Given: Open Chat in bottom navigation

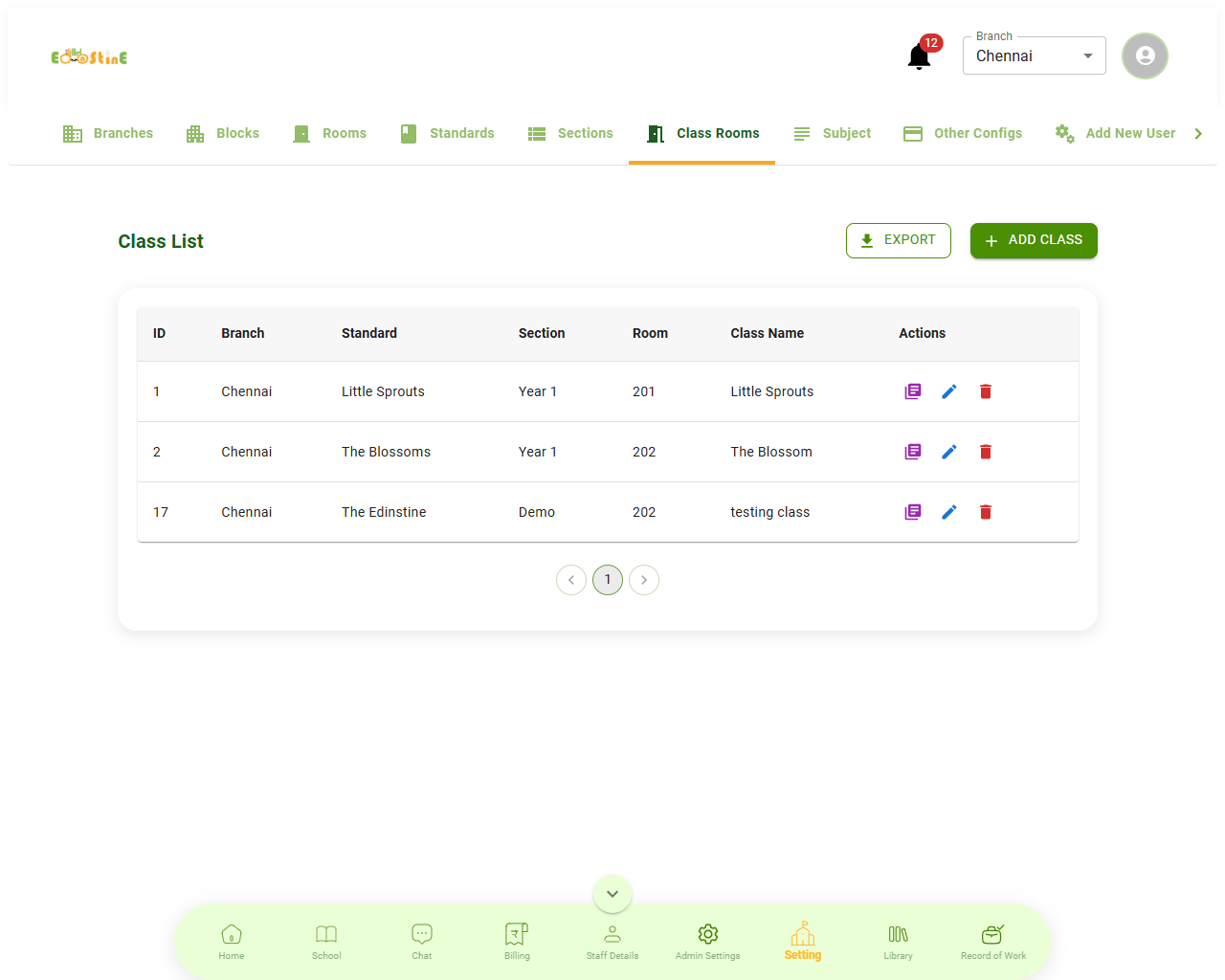Looking at the screenshot, I should (422, 942).
